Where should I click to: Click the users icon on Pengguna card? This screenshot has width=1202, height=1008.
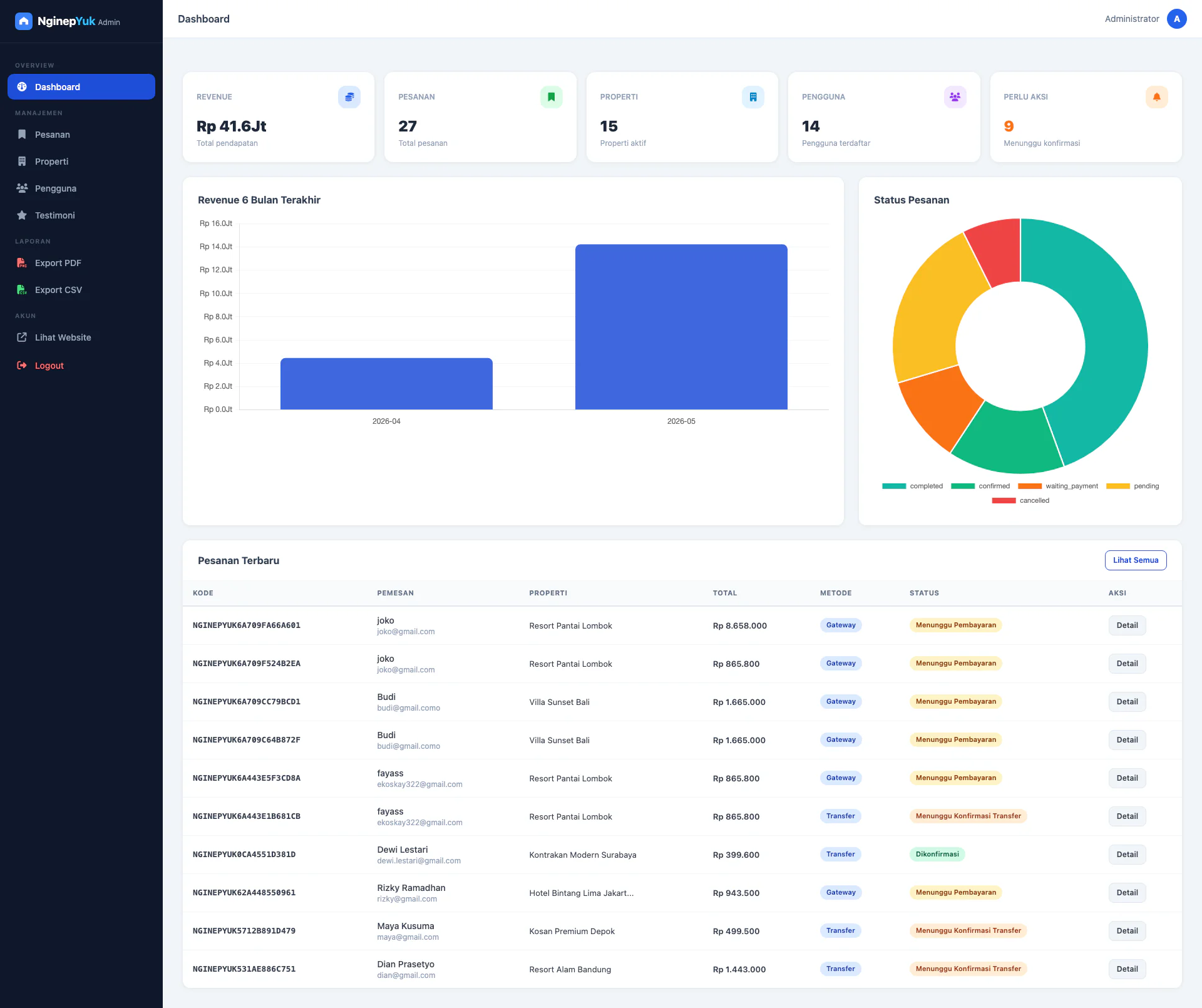click(x=955, y=97)
